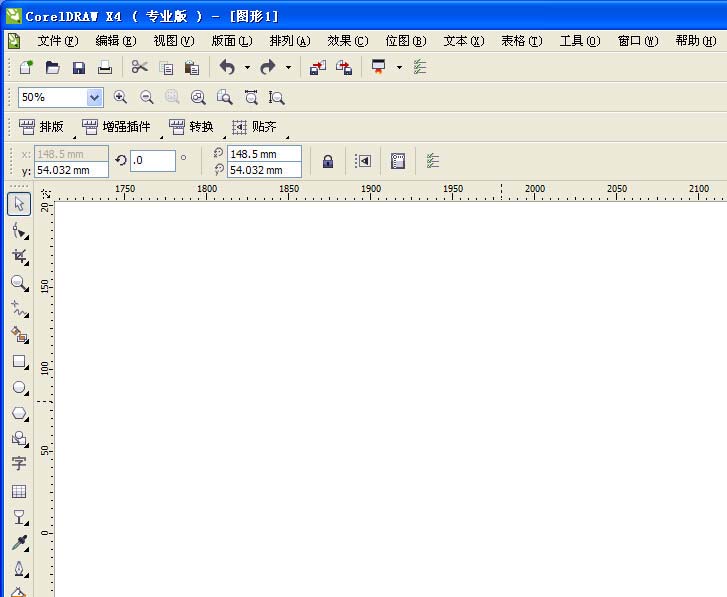This screenshot has height=597, width=727.
Task: Click the y position field 54.032 mm
Action: pos(71,170)
